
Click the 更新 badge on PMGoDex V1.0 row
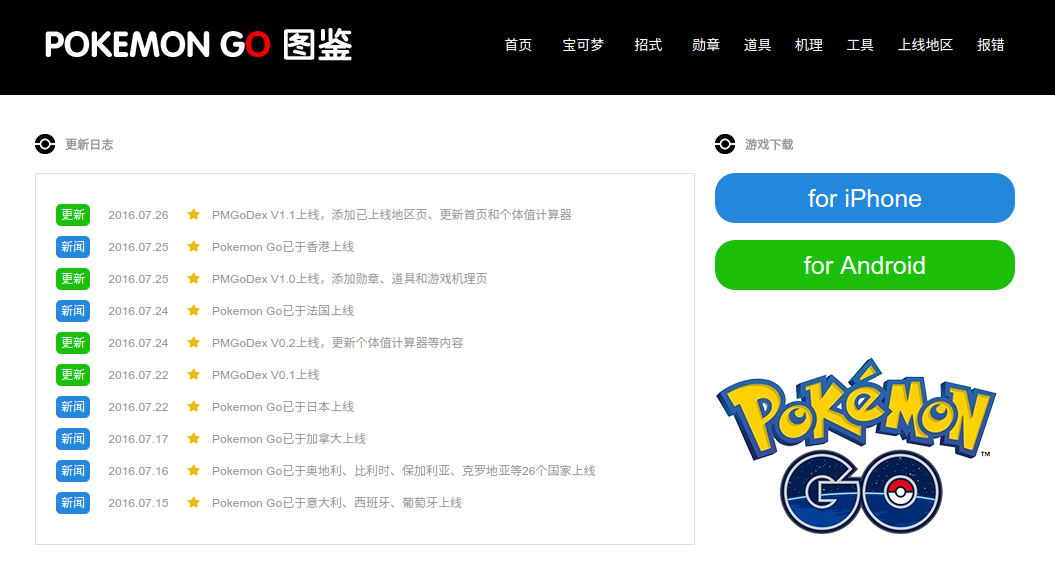tap(73, 279)
